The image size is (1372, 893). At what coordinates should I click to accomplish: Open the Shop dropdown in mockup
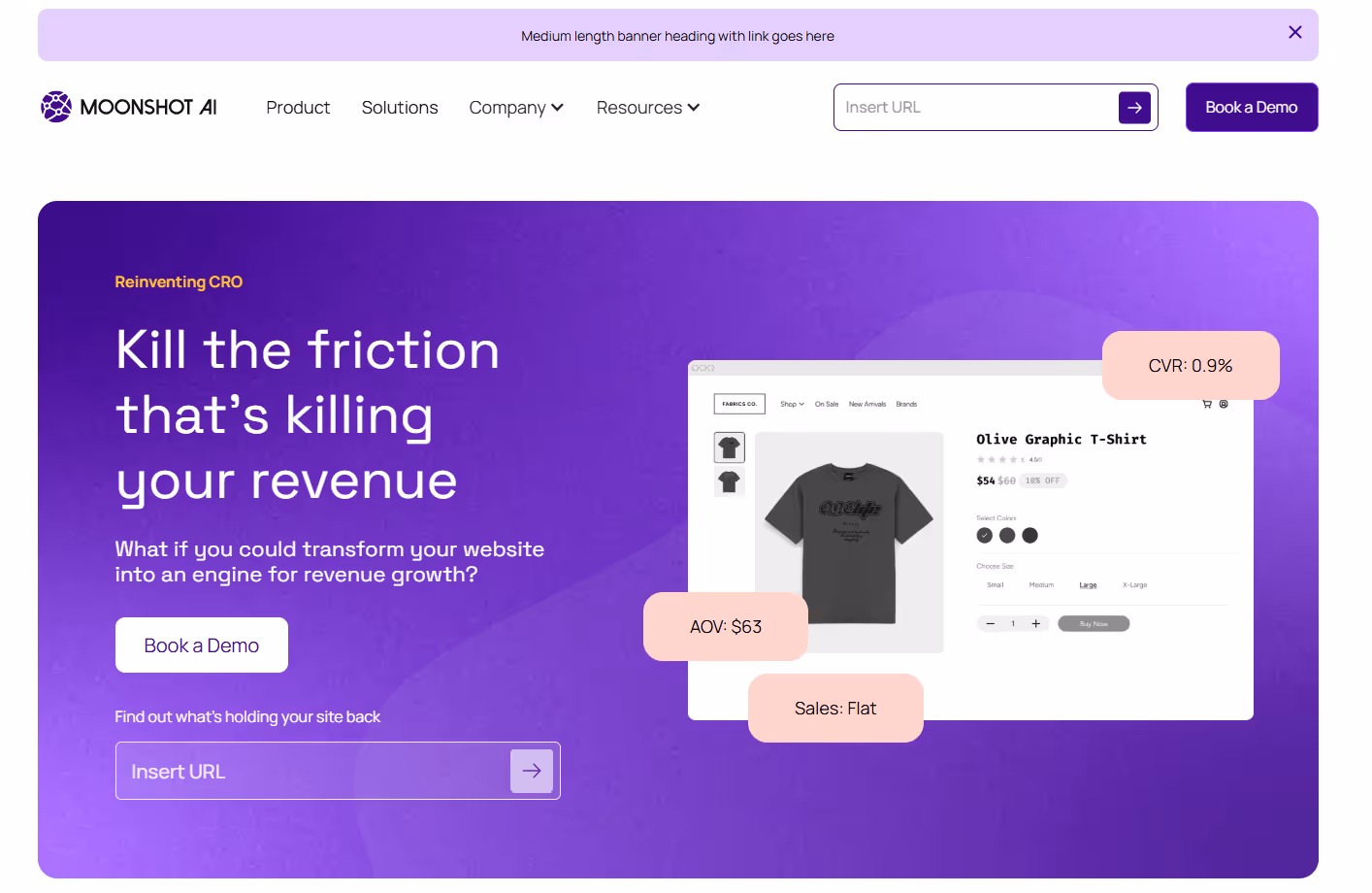click(792, 404)
